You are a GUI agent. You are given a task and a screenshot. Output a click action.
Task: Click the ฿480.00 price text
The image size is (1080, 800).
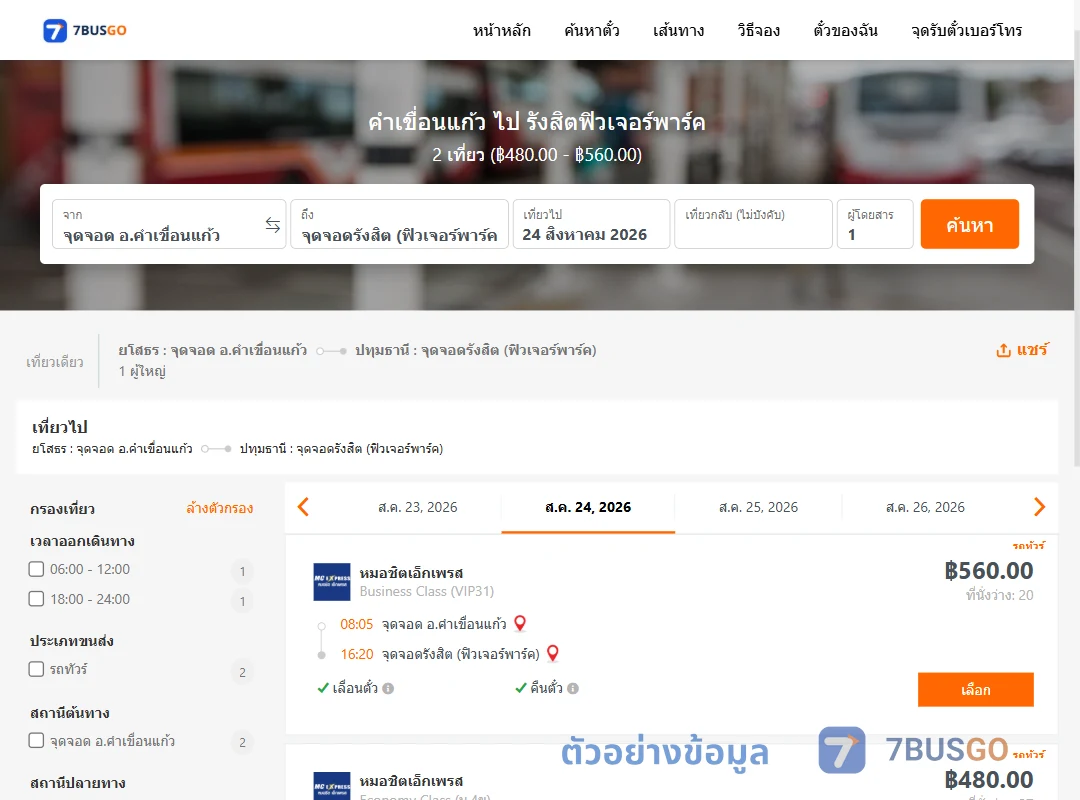[x=988, y=780]
